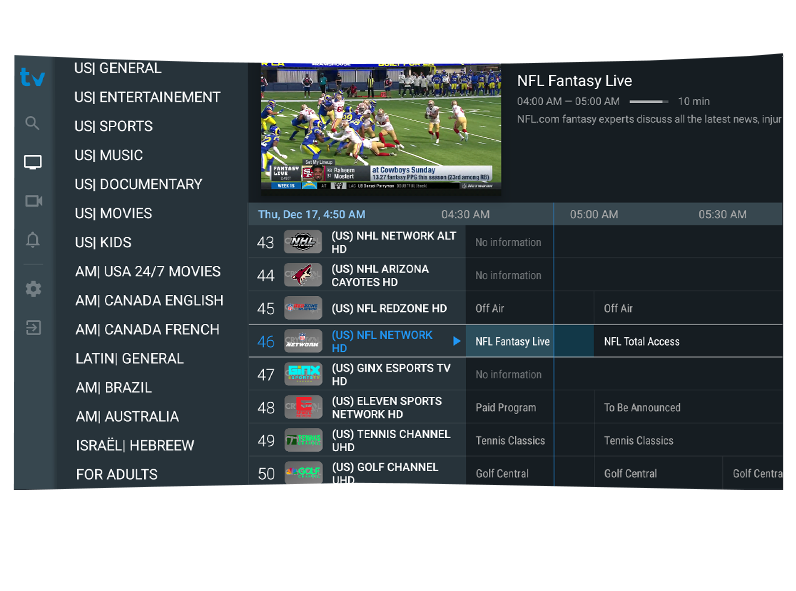796x591 pixels.
Task: Select the US| KIDS category
Action: pyautogui.click(x=103, y=242)
